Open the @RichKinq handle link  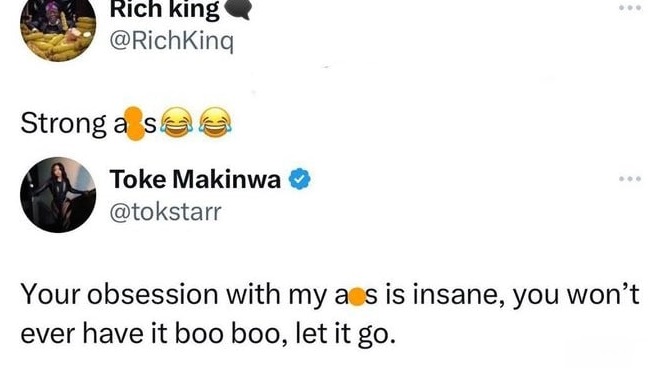(172, 41)
